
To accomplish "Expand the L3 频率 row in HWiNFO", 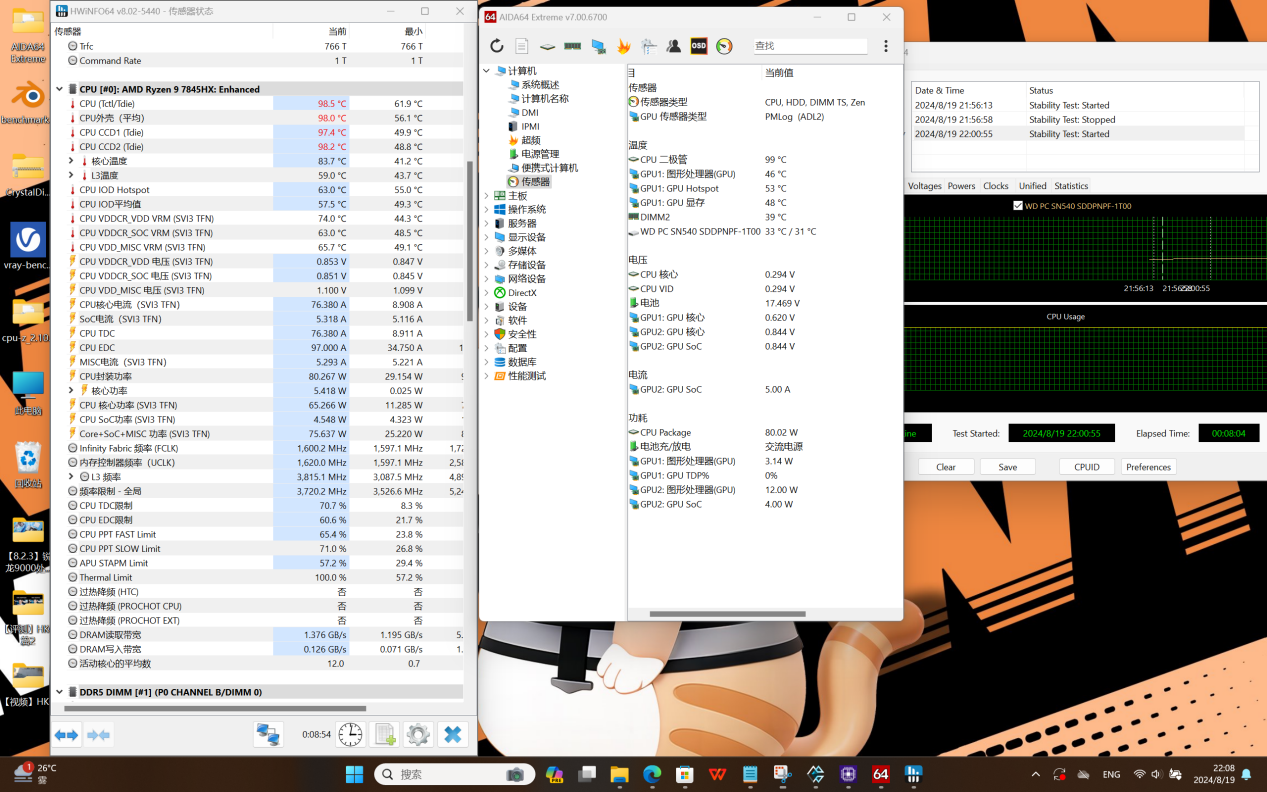I will (71, 477).
